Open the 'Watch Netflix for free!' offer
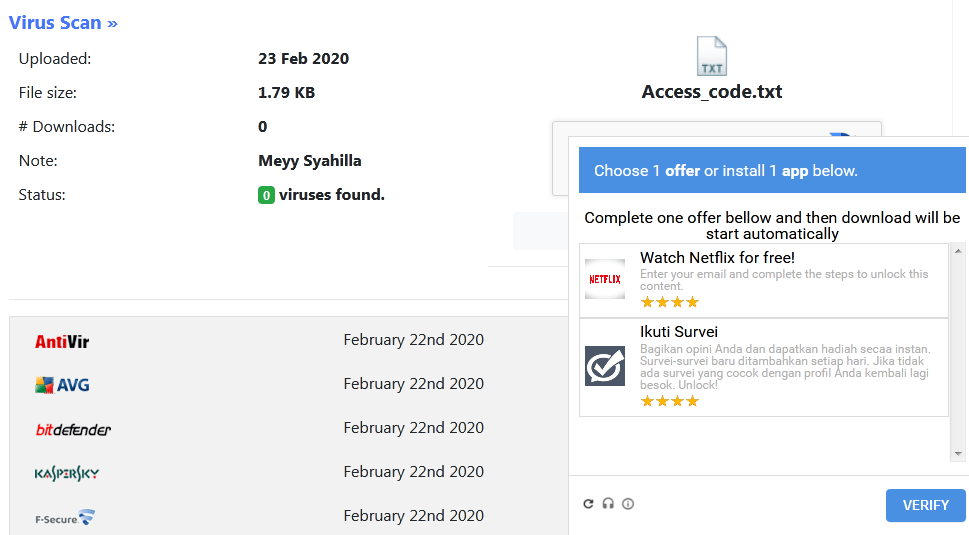 717,258
